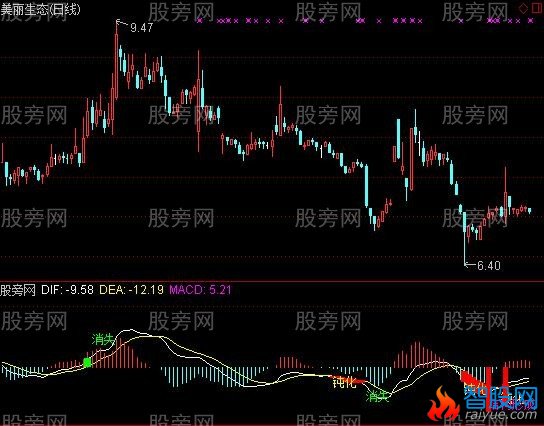Click the 钝化 label on the MACD panel
Viewport: 544px width, 426px height.
[x=345, y=383]
